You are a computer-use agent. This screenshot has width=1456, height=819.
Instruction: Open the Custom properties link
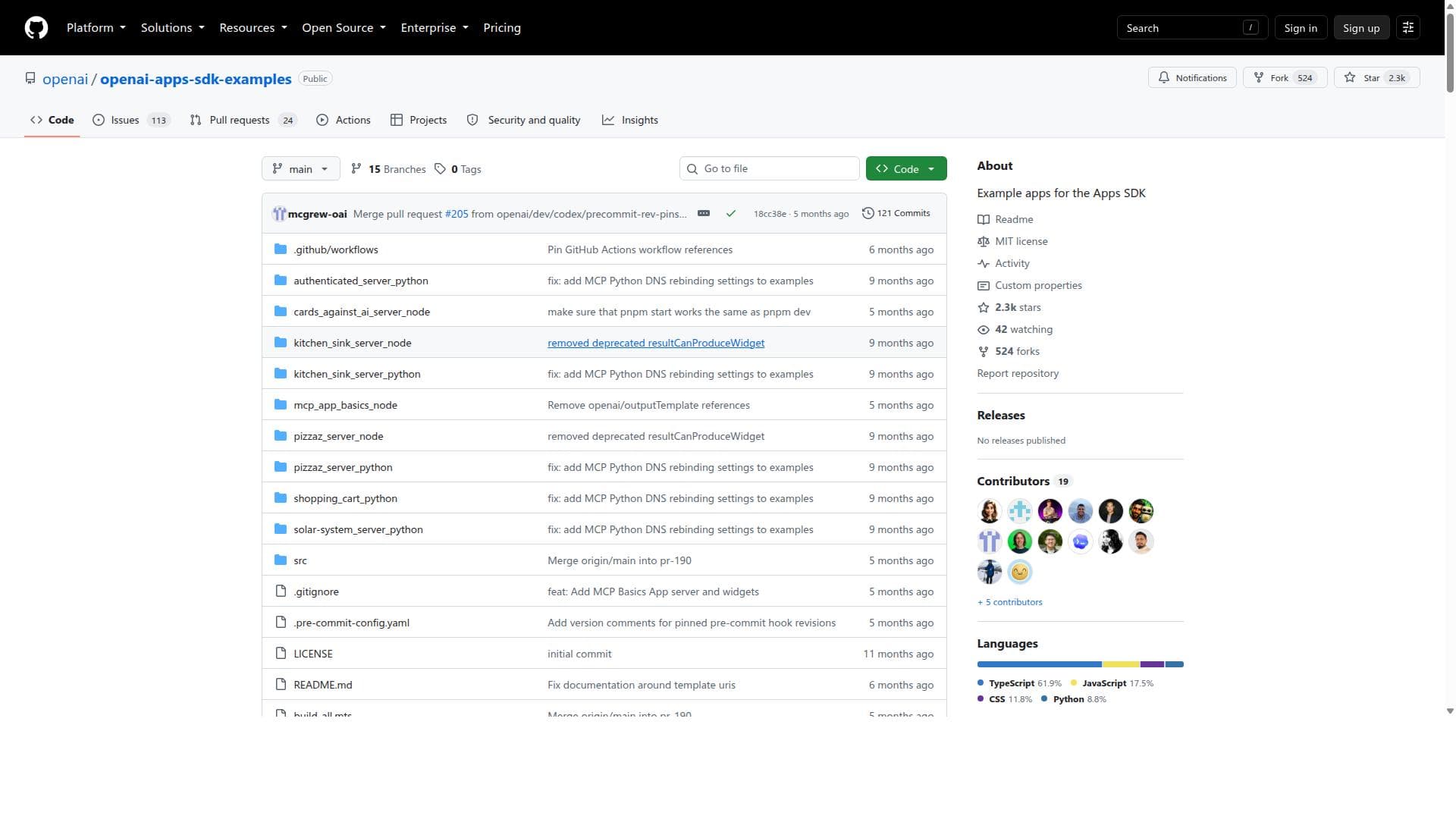point(1038,286)
